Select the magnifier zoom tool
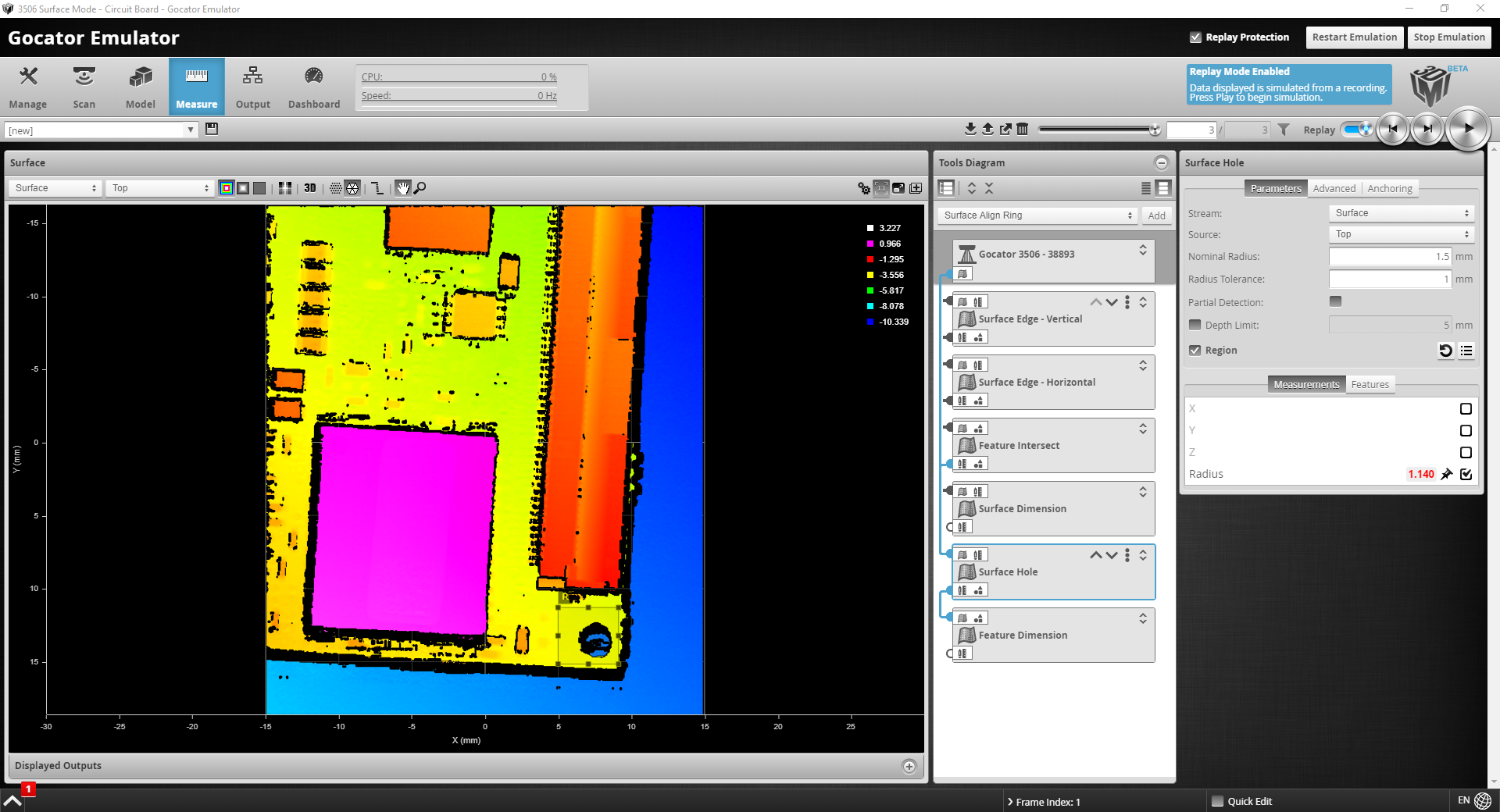The height and width of the screenshot is (812, 1500). pyautogui.click(x=420, y=188)
